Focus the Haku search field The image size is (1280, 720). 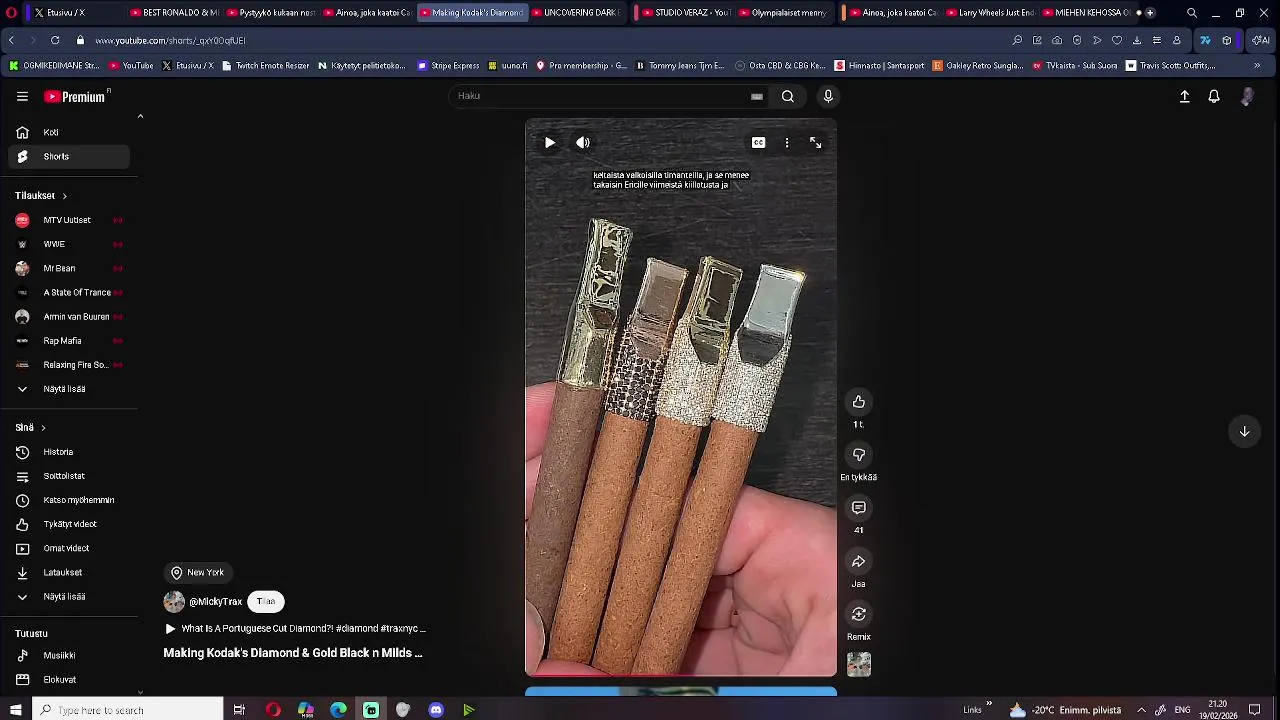[600, 96]
